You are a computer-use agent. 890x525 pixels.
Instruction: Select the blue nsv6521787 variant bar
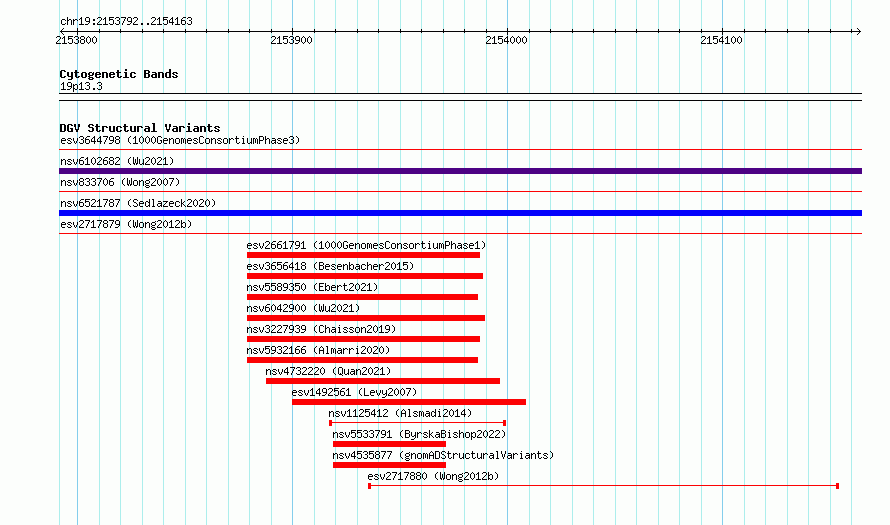(460, 213)
